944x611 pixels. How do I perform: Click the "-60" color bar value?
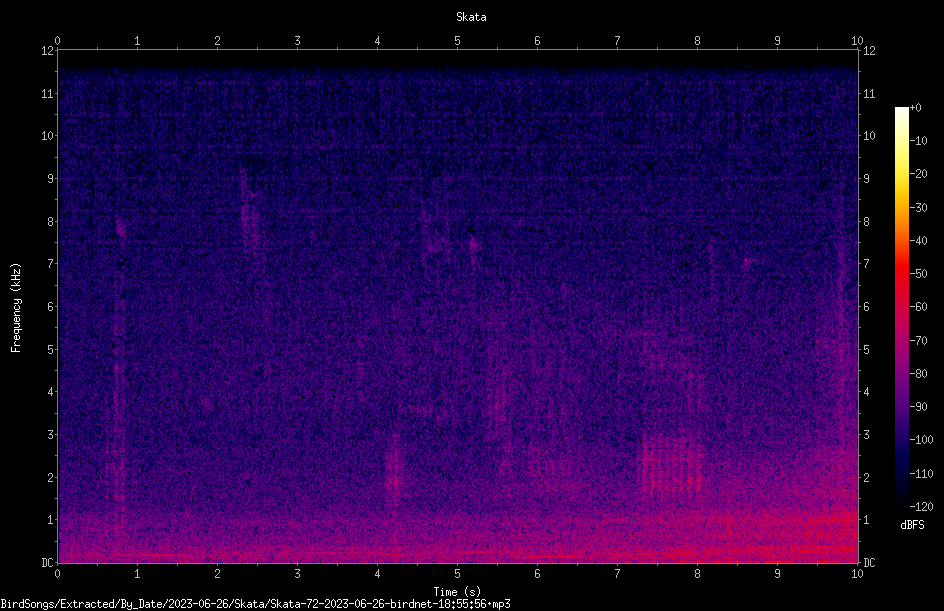918,307
